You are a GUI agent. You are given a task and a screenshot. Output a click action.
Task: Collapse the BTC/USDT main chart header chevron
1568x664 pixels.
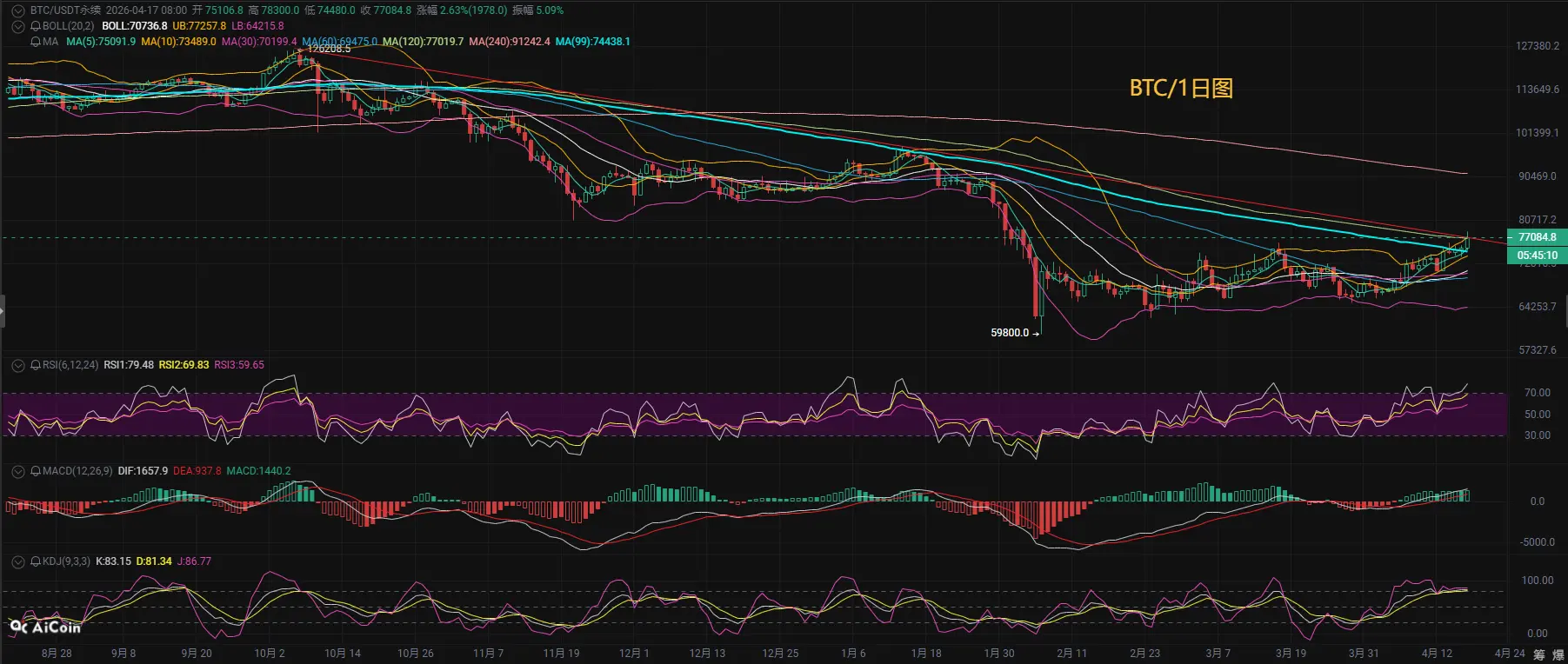tap(17, 10)
